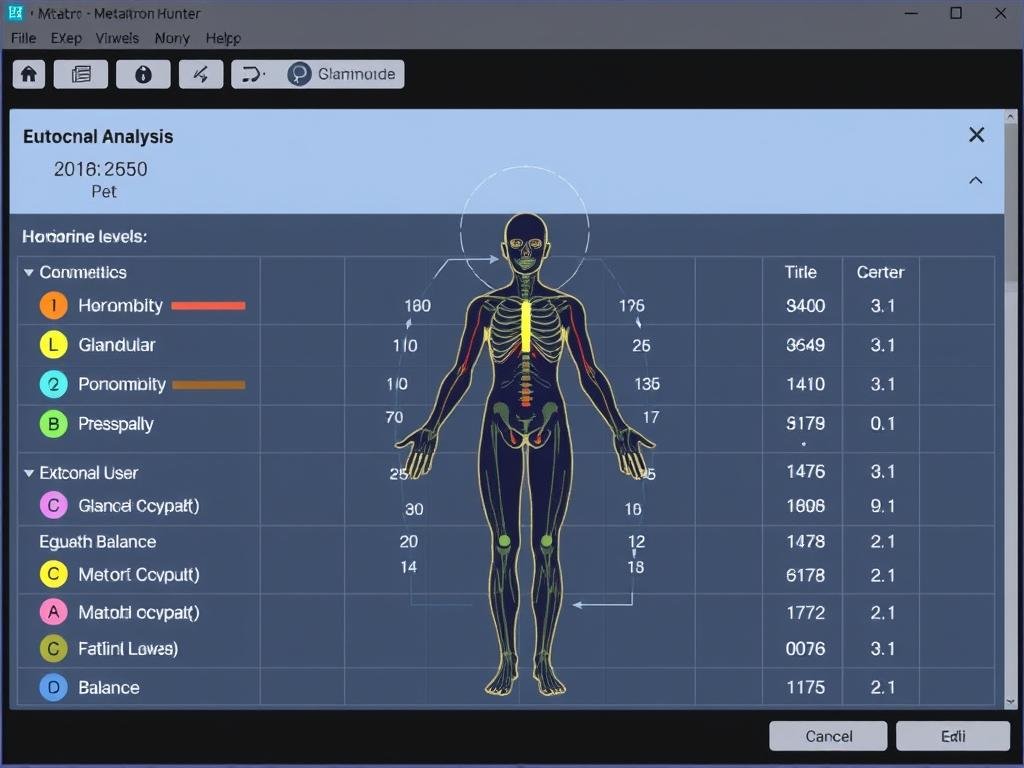Click the red Horombity level bar
This screenshot has width=1024, height=768.
coord(208,306)
